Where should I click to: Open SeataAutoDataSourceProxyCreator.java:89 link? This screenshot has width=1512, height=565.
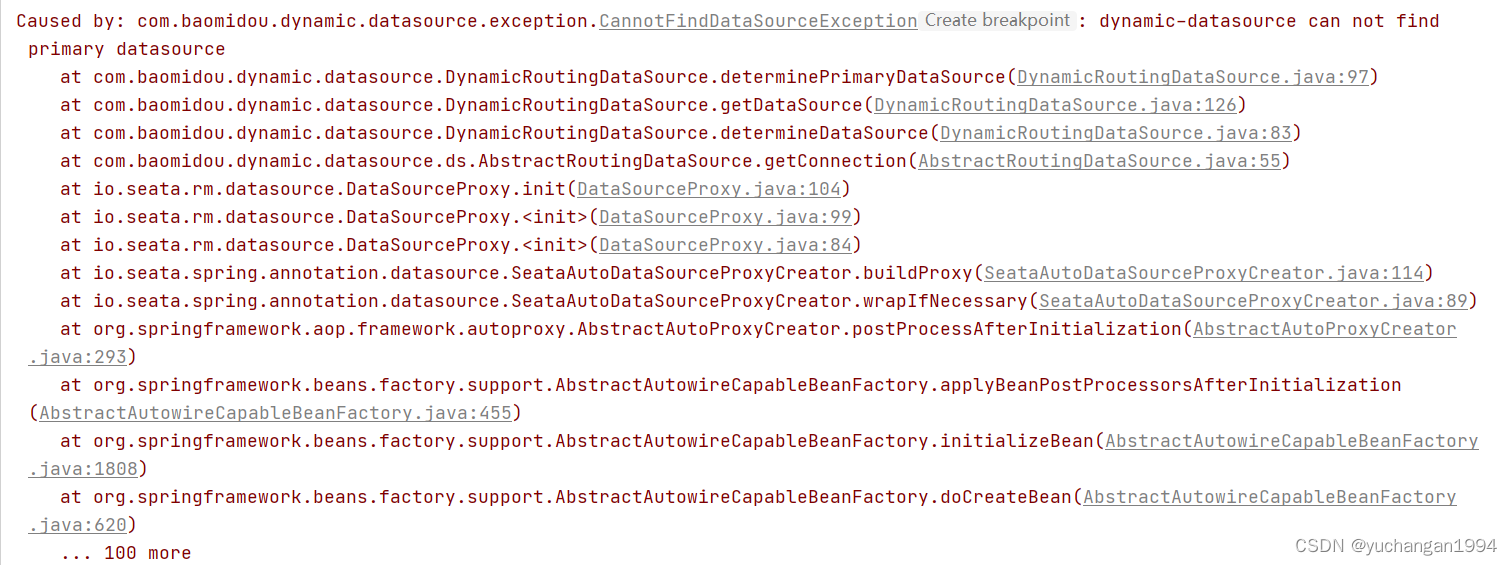(1253, 301)
